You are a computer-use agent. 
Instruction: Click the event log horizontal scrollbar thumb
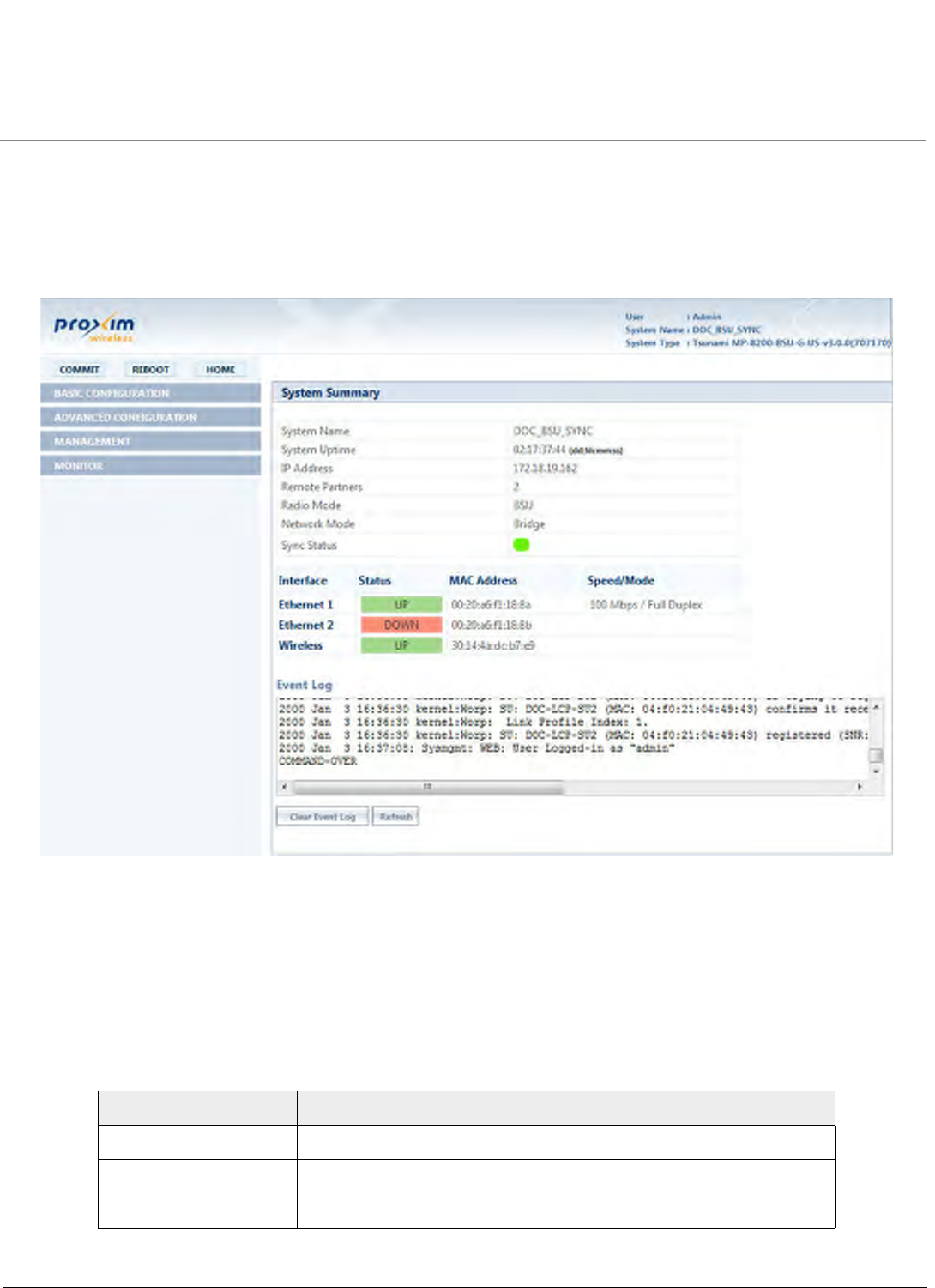pos(427,787)
